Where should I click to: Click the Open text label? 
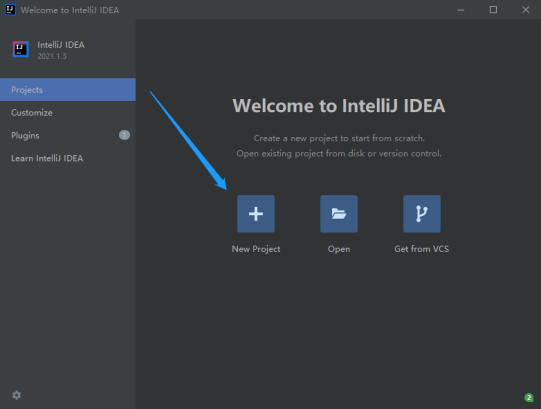[x=339, y=249]
